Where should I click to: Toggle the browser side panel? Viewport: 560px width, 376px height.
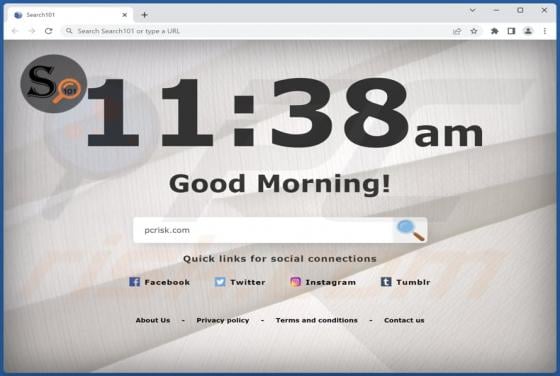coord(511,31)
